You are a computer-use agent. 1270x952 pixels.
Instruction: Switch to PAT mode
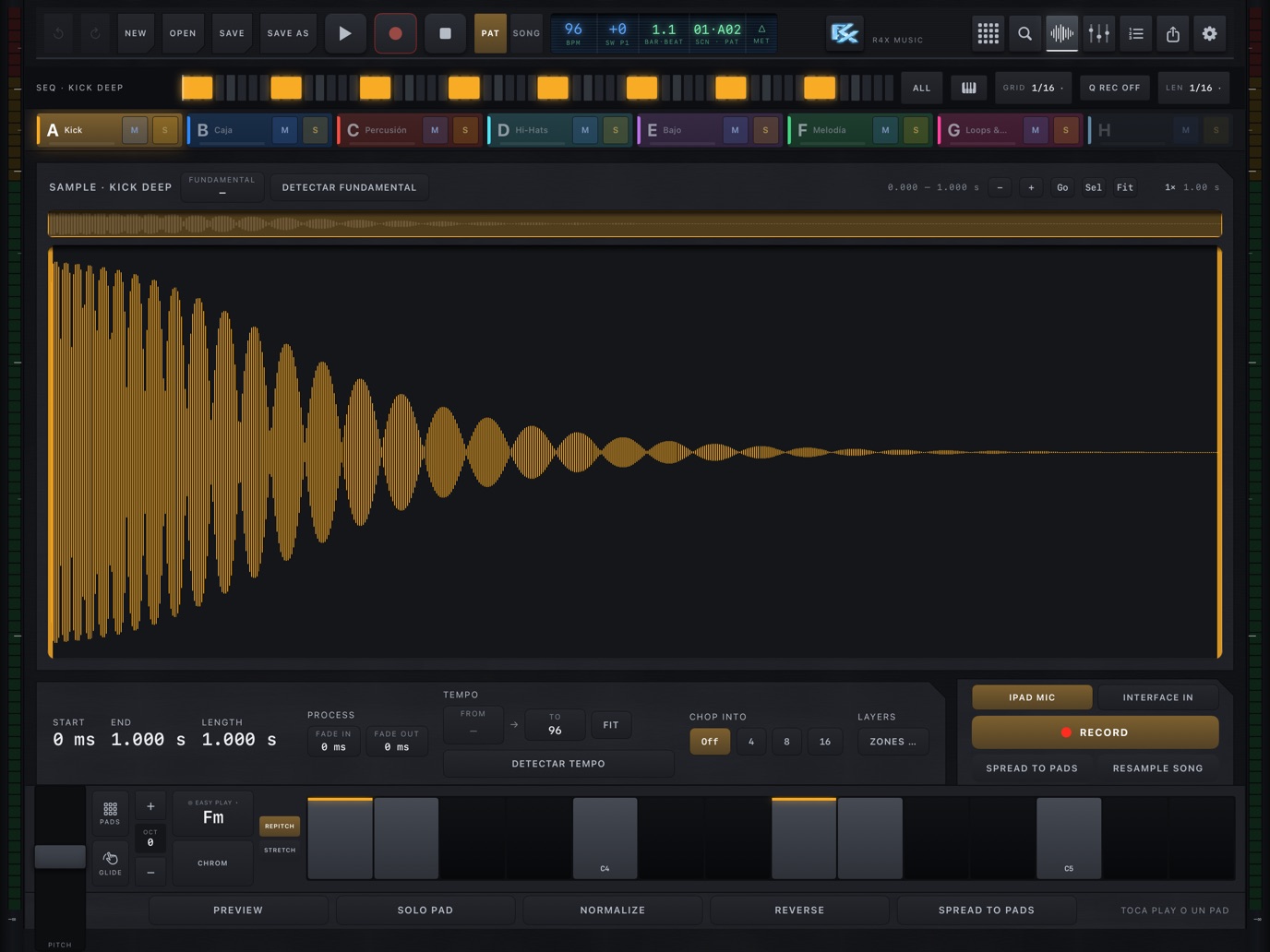tap(490, 33)
